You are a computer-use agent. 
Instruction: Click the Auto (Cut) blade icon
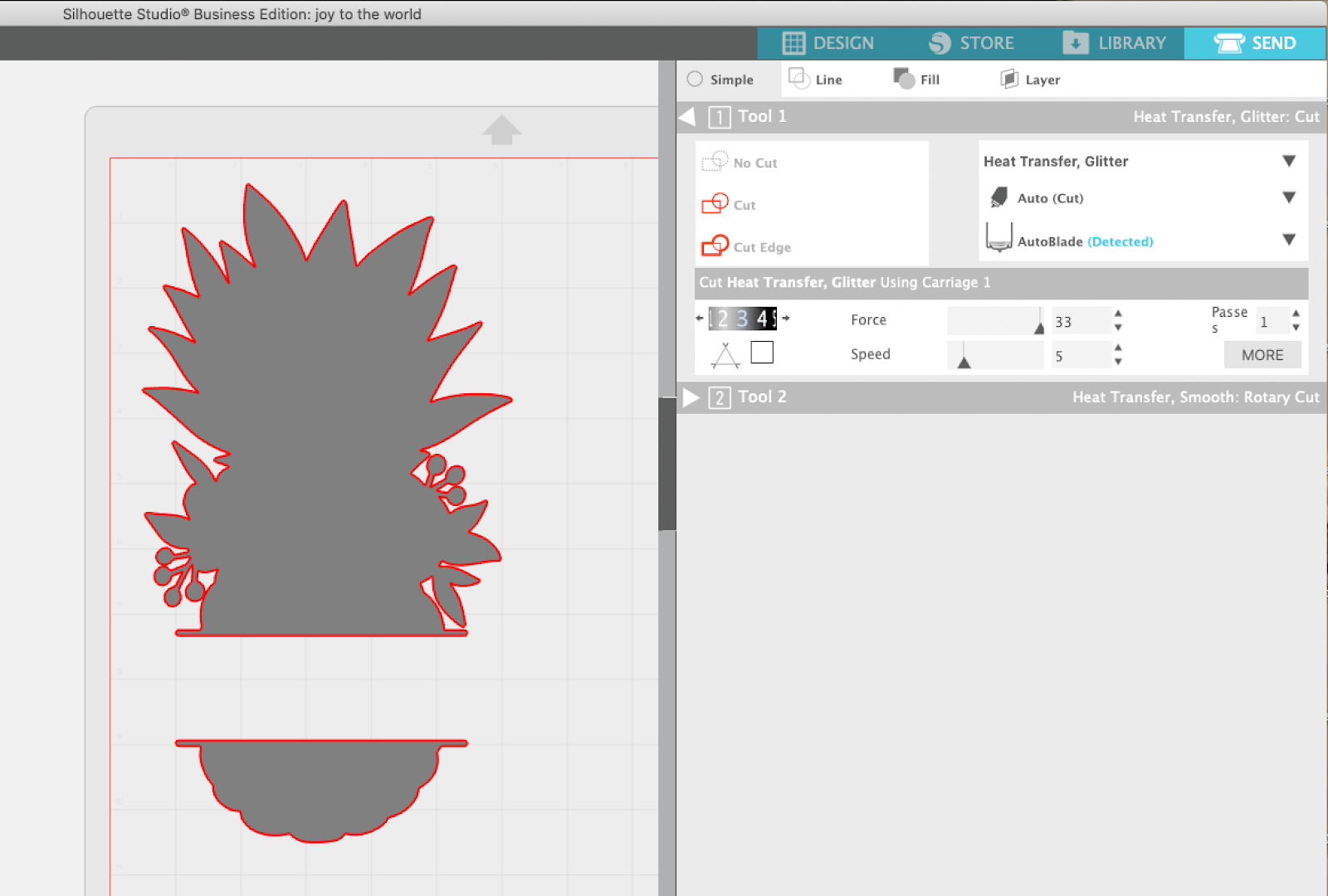[x=999, y=197]
